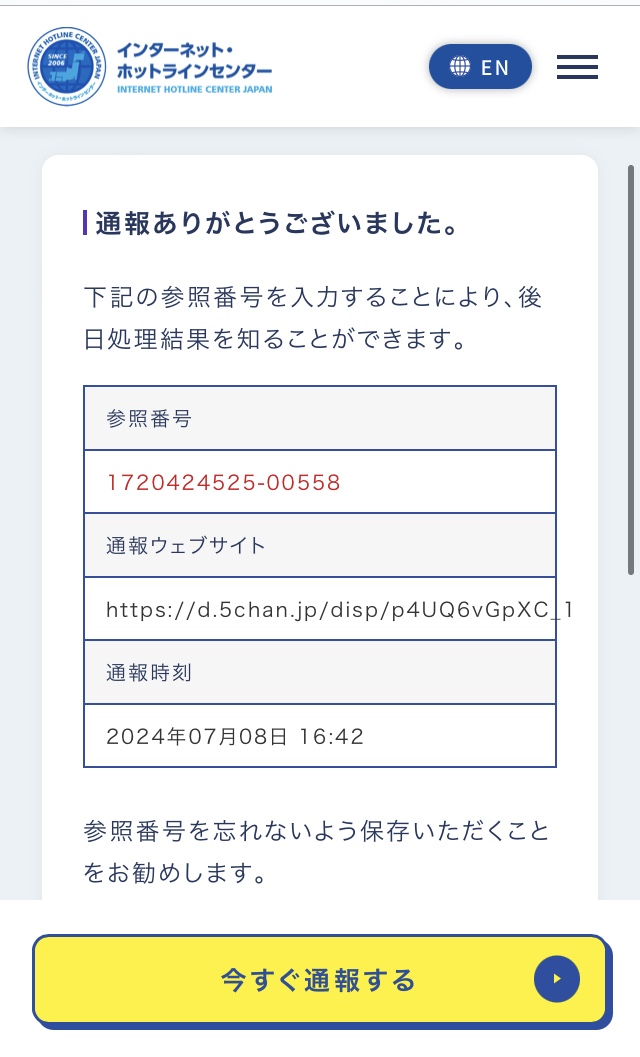Image resolution: width=640 pixels, height=1057 pixels.
Task: Click the 参照番号 table header cell
Action: (x=320, y=417)
